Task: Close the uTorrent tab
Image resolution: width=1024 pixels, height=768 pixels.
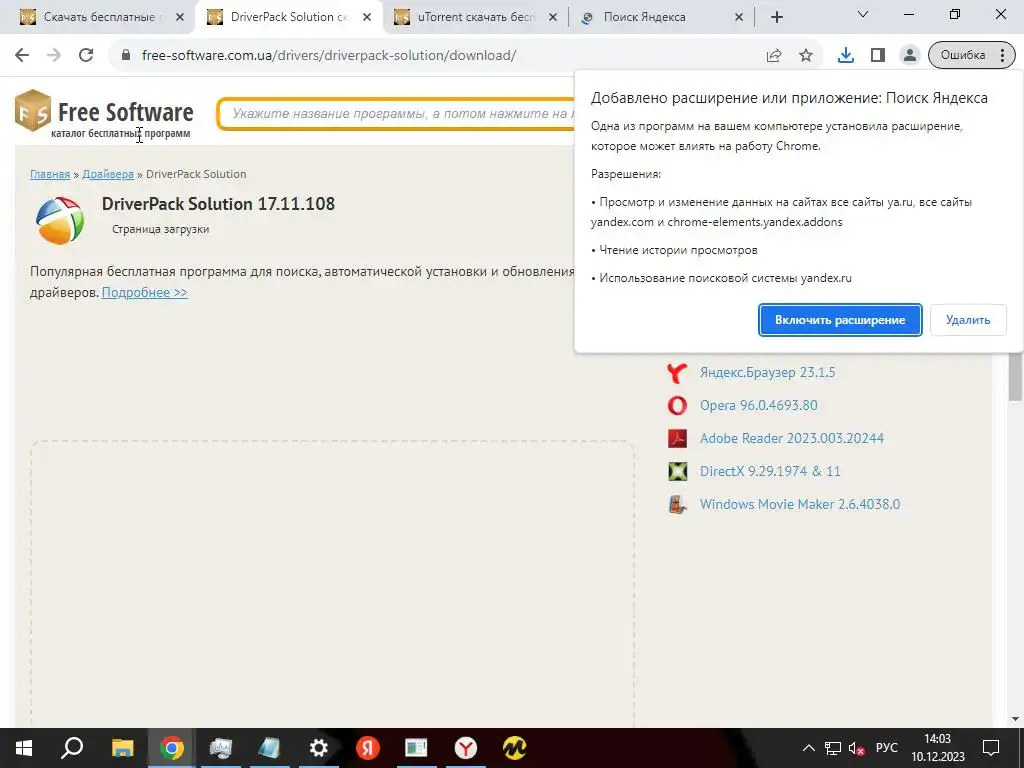Action: (553, 17)
